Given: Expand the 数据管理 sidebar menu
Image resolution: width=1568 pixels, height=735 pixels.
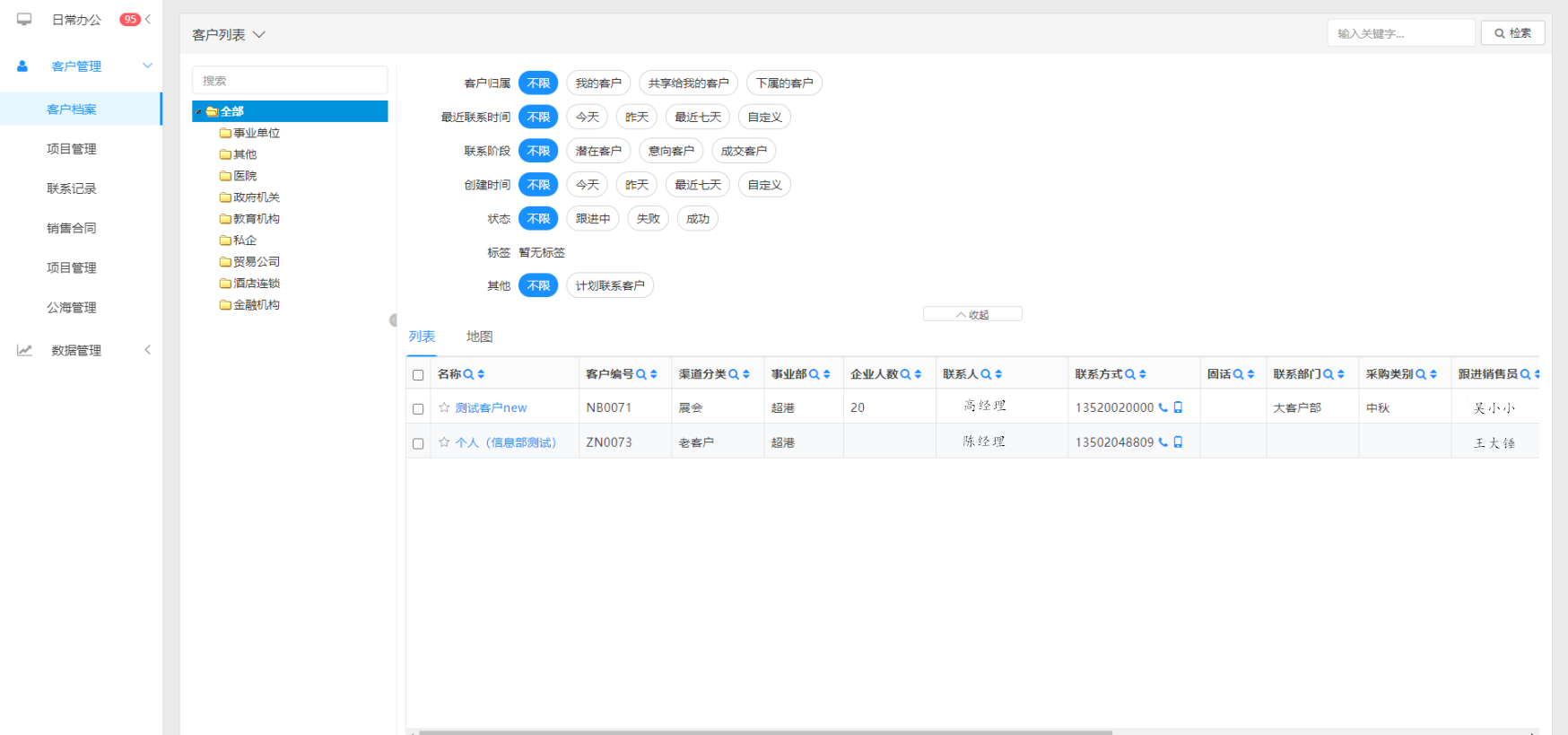Looking at the screenshot, I should pos(148,350).
